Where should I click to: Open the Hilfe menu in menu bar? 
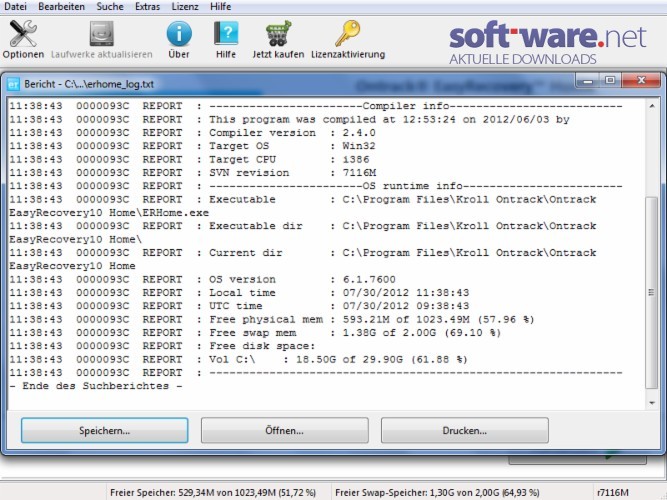220,6
